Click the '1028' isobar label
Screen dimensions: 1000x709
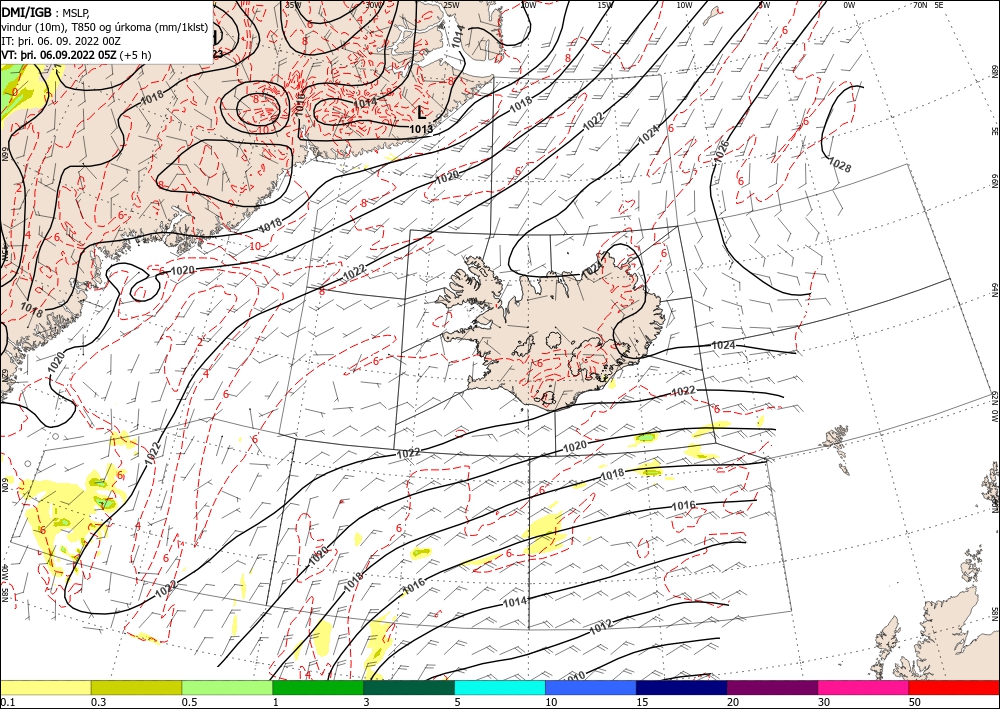click(839, 165)
